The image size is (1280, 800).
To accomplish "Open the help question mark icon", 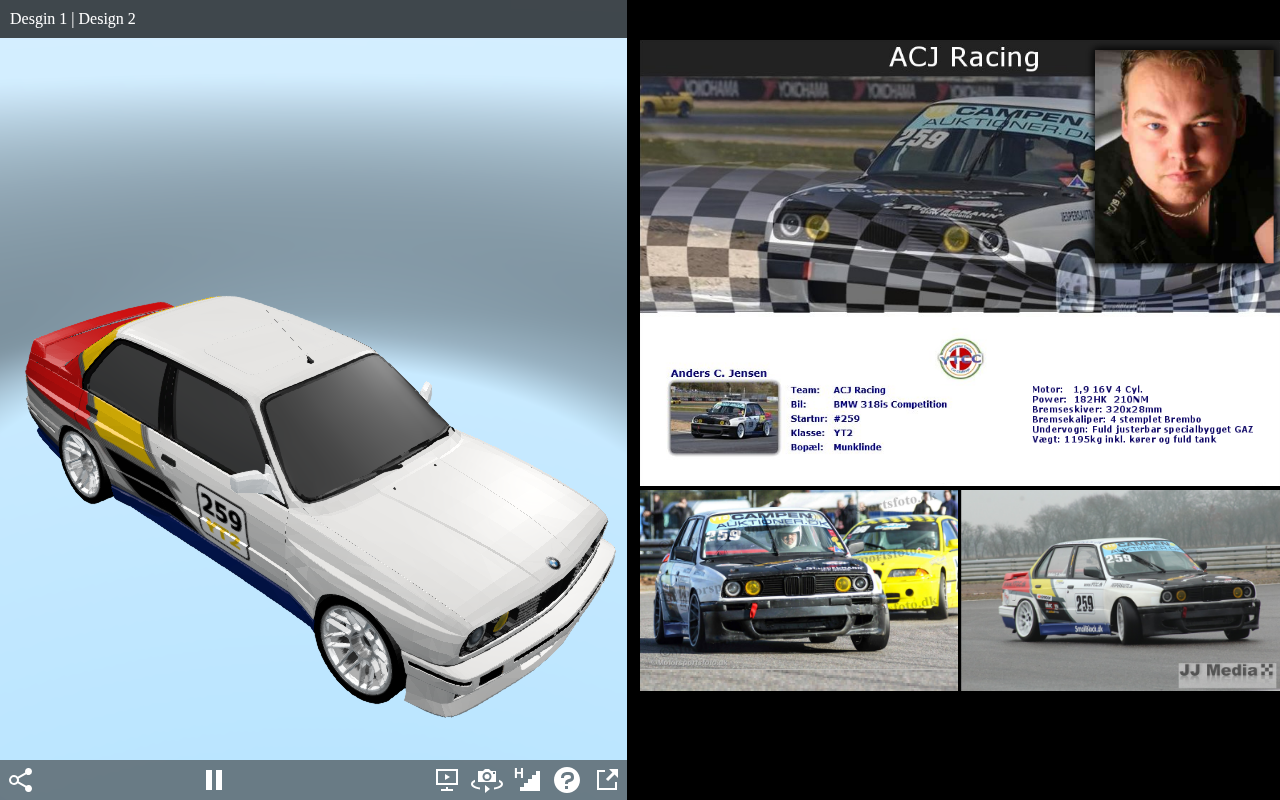I will pyautogui.click(x=567, y=780).
